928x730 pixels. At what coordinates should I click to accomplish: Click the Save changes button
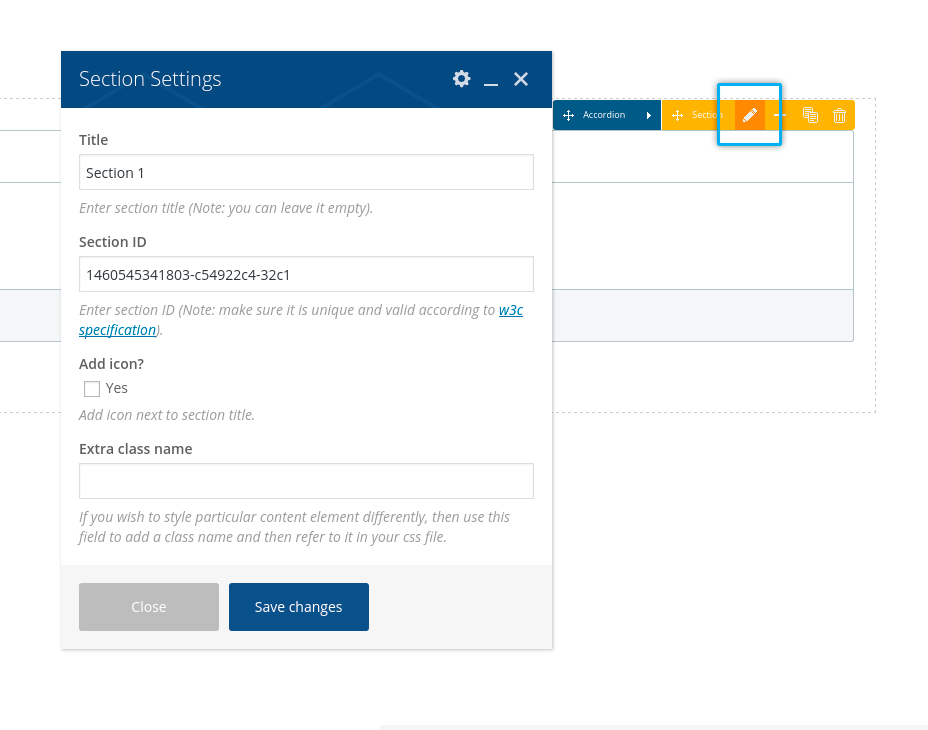click(298, 607)
